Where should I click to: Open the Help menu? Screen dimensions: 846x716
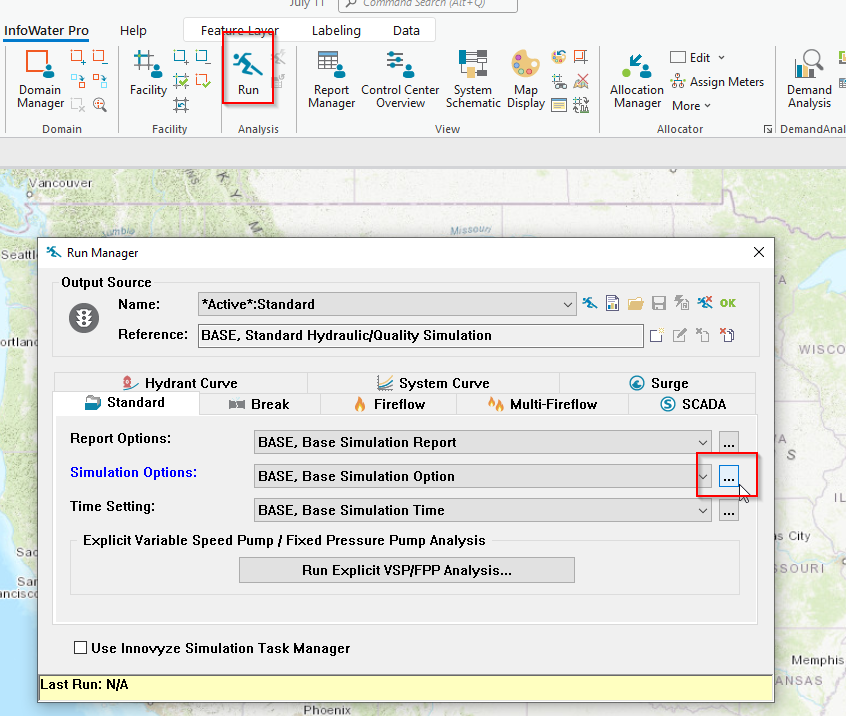point(133,30)
